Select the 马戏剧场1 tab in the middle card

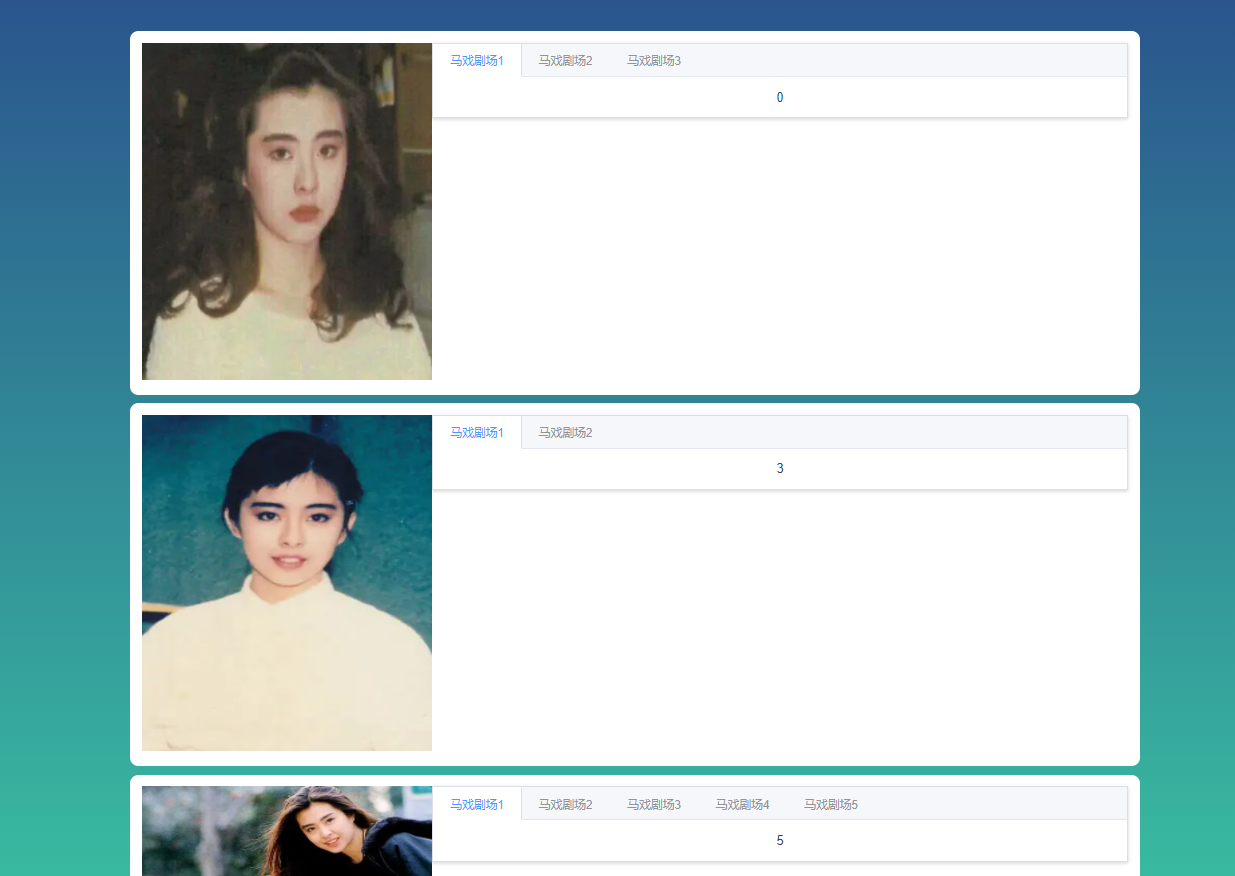(x=477, y=432)
